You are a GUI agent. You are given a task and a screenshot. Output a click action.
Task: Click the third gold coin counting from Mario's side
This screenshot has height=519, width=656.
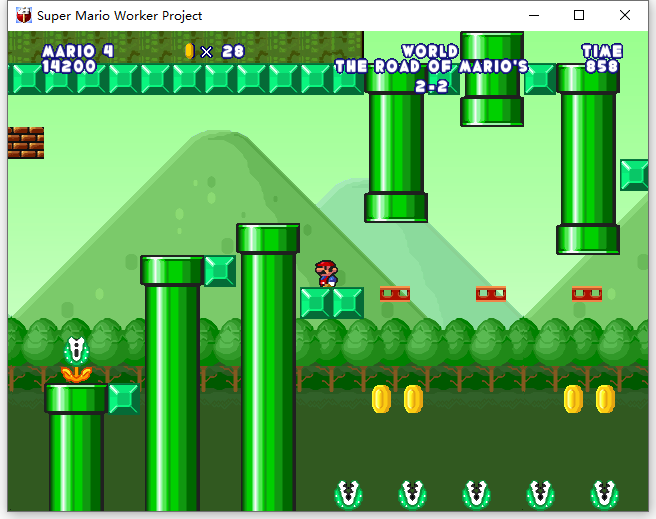[573, 399]
